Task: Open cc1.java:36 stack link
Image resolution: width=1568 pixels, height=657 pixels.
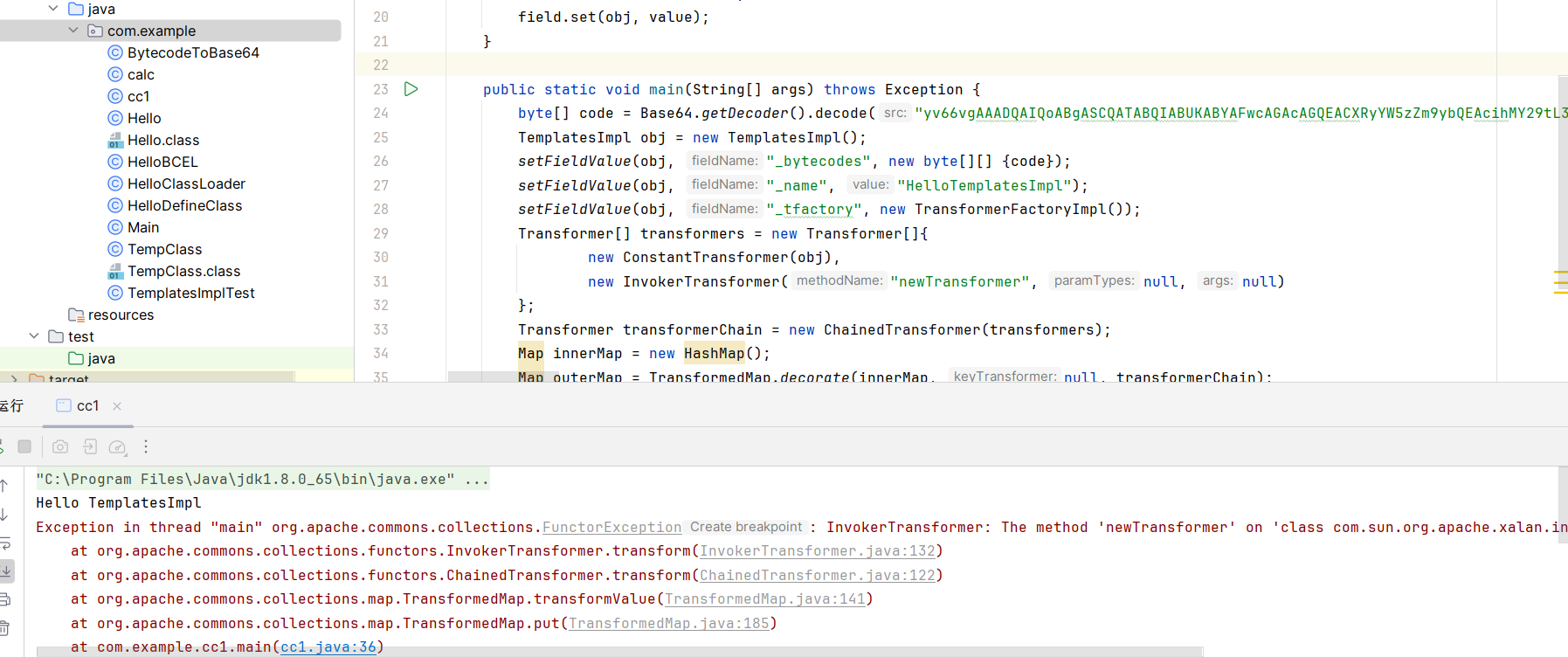Action: [328, 647]
